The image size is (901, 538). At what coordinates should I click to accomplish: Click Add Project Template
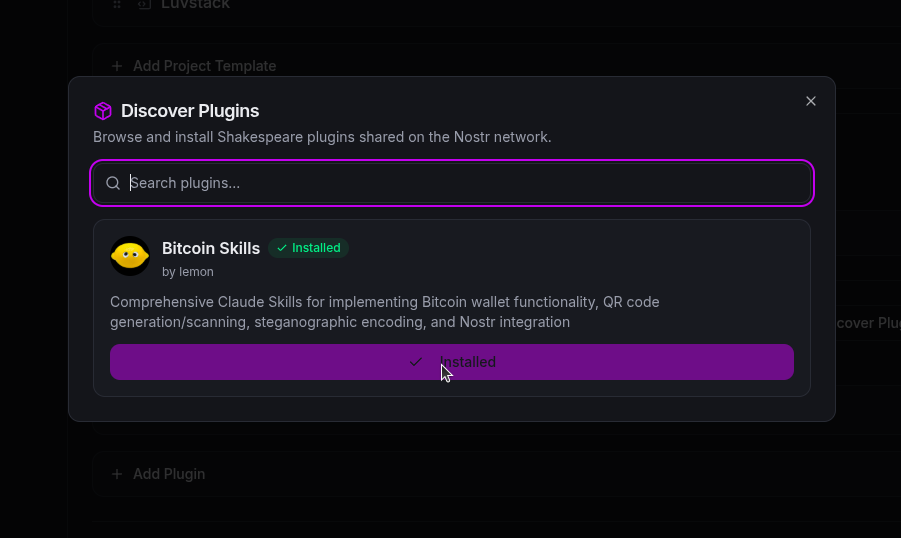pos(204,66)
